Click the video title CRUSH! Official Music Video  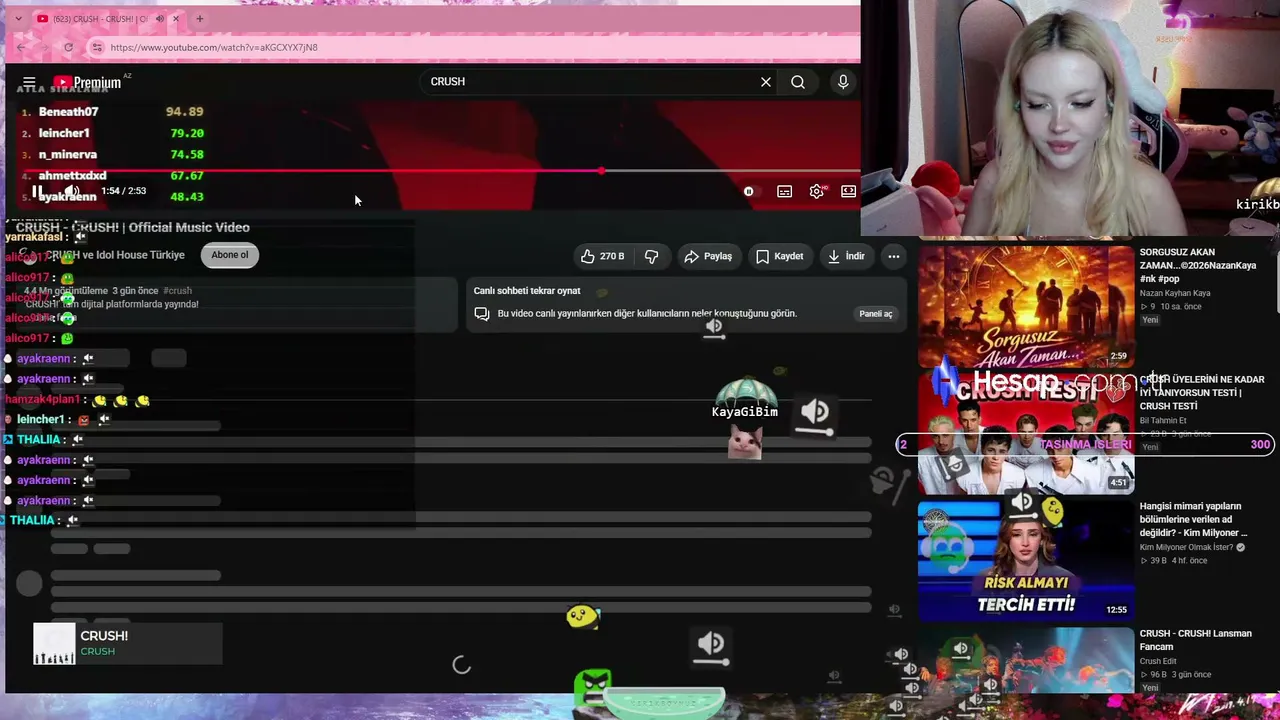[133, 228]
